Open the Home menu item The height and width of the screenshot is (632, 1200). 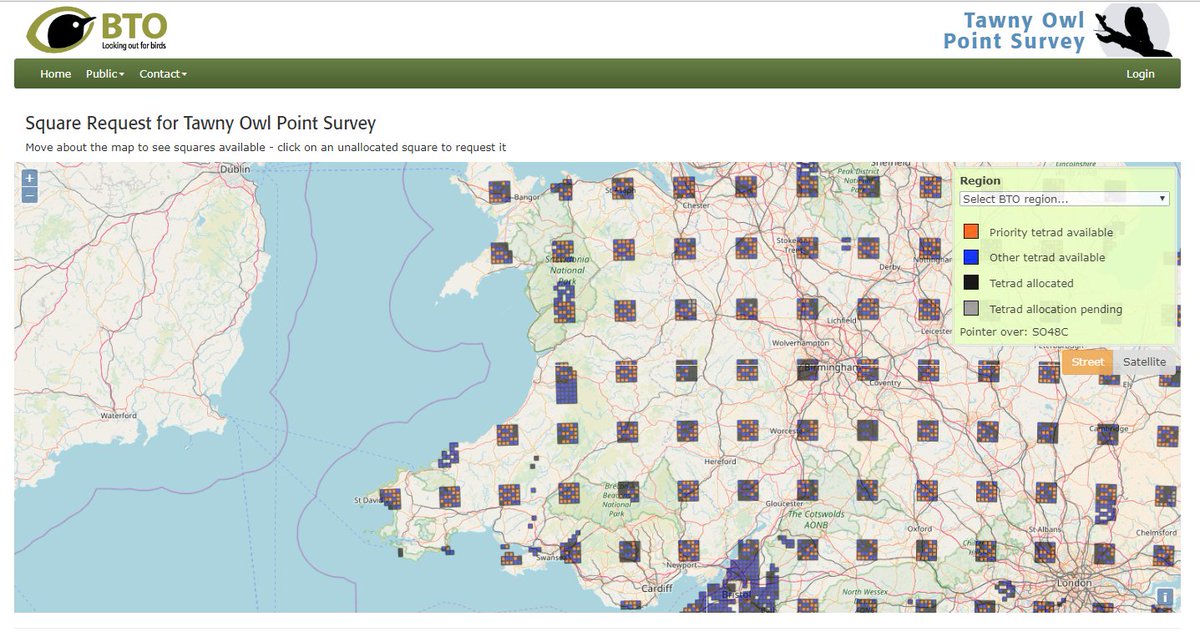click(x=55, y=74)
